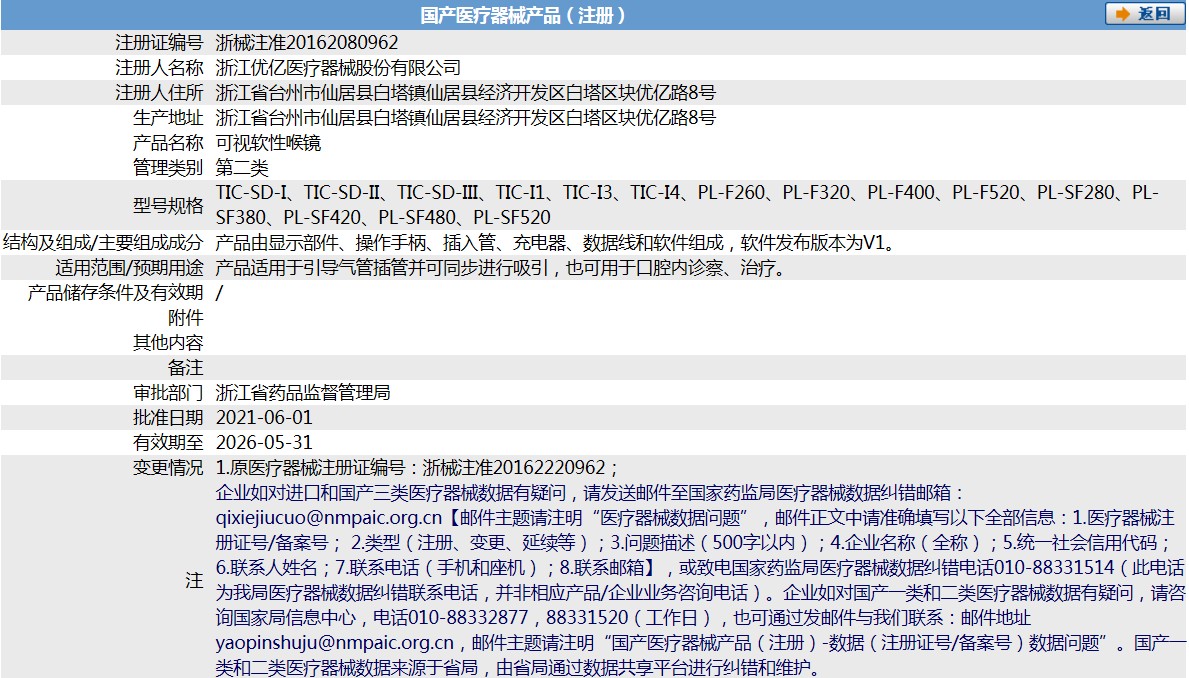The height and width of the screenshot is (678, 1189).
Task: Click the 适用范围/预期用途 label
Action: tap(130, 268)
